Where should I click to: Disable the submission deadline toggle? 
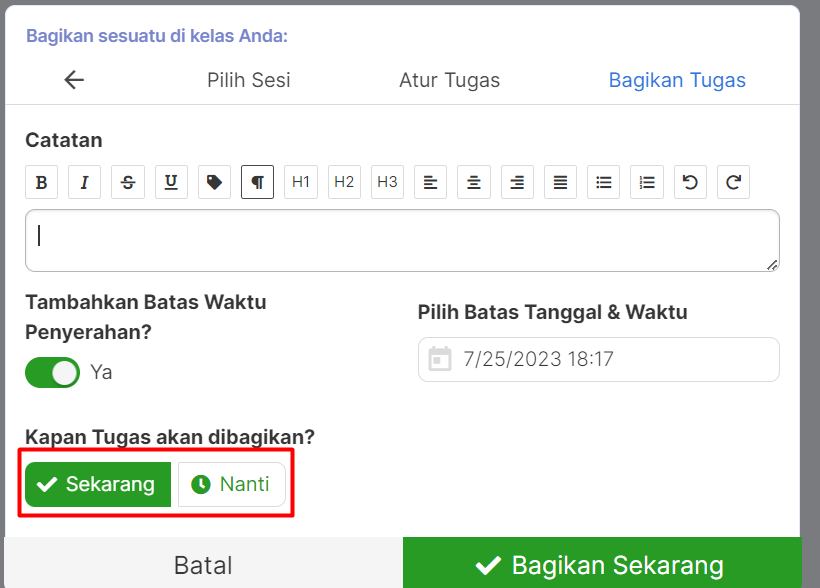52,371
